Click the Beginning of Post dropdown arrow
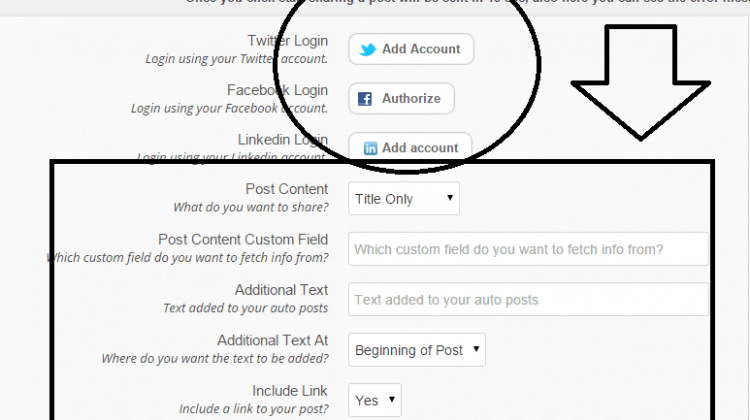The height and width of the screenshot is (420, 750). tap(476, 349)
